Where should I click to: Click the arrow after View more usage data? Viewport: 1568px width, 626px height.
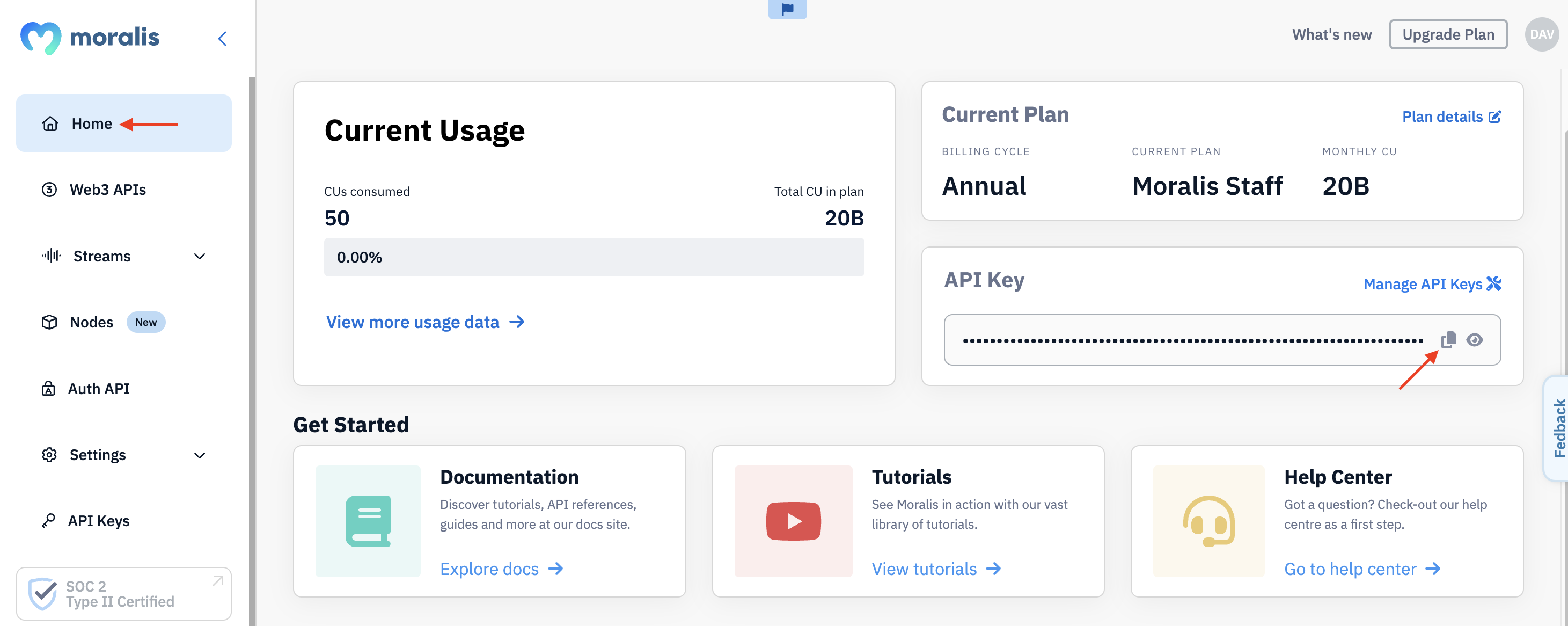[x=517, y=322]
